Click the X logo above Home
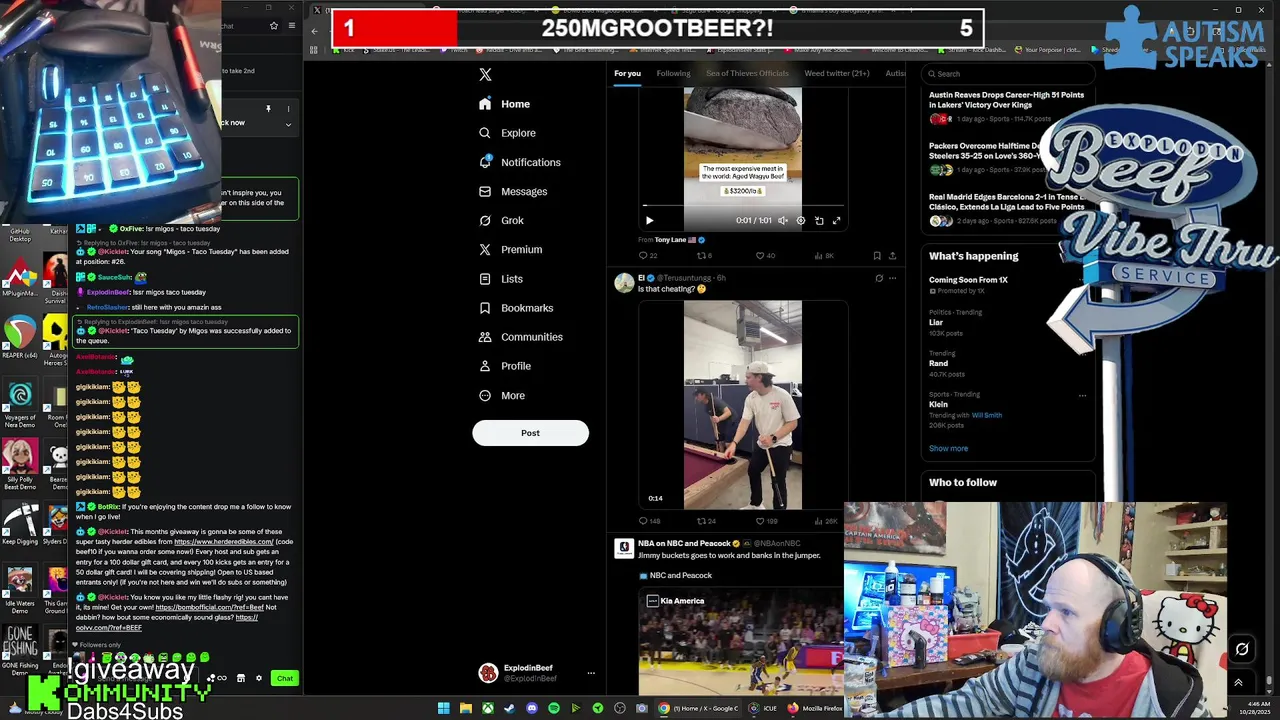 [485, 74]
